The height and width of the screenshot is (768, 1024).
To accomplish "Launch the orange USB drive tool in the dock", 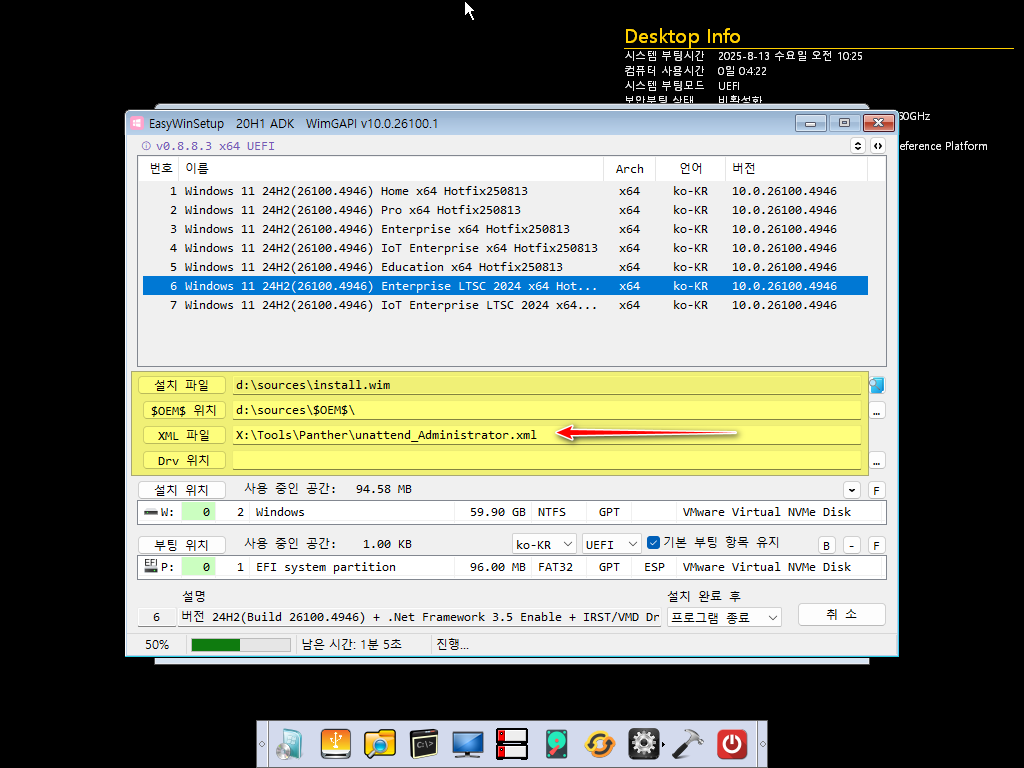I will (x=336, y=744).
